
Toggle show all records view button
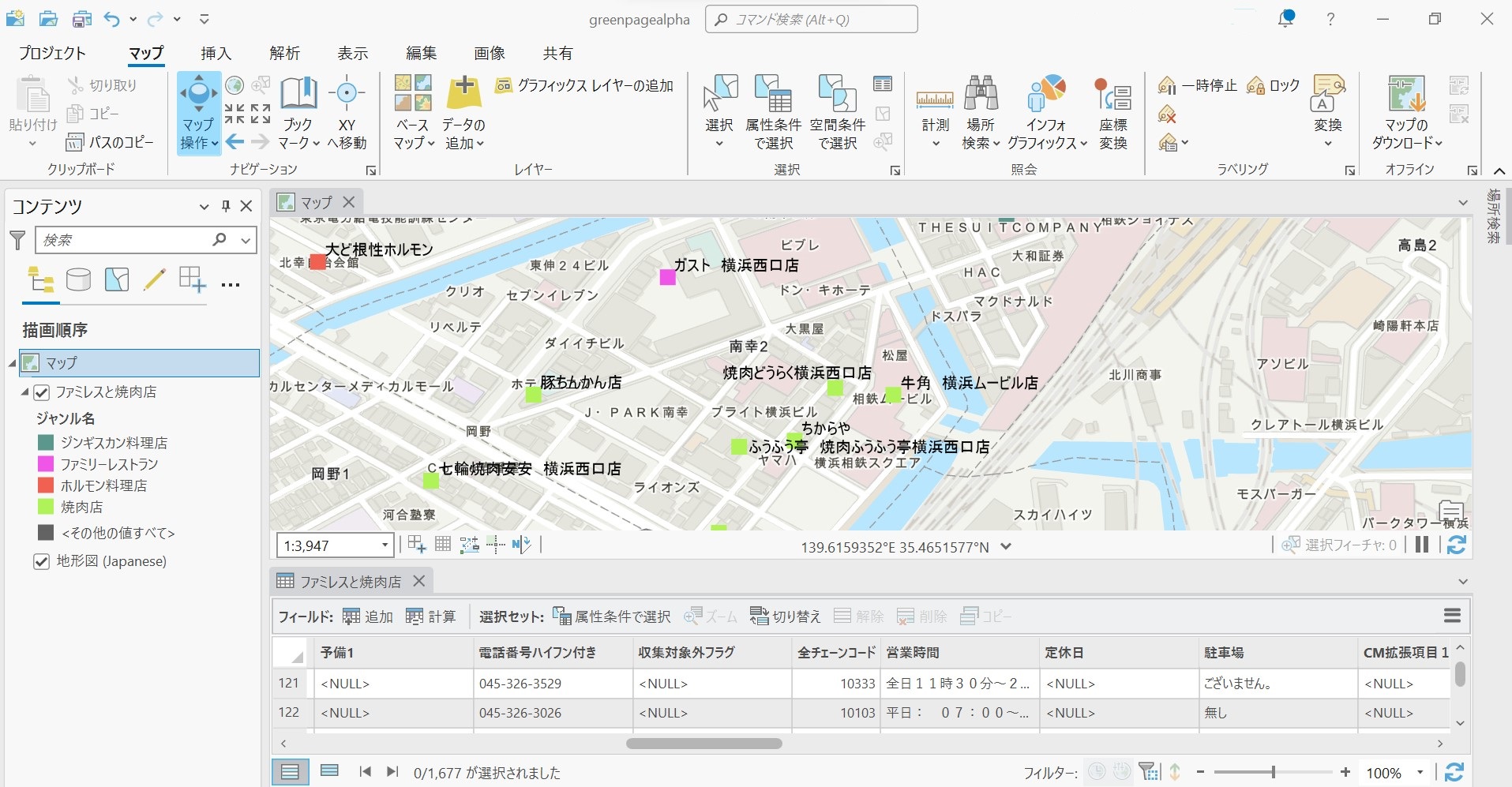click(290, 771)
